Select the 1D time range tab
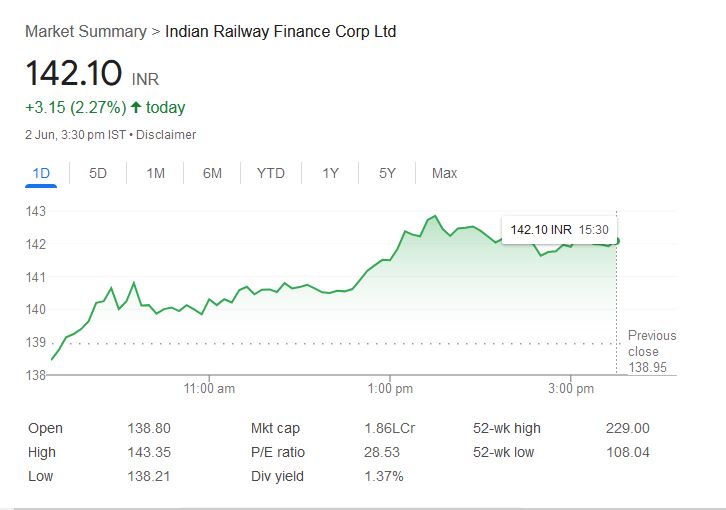 click(x=41, y=173)
